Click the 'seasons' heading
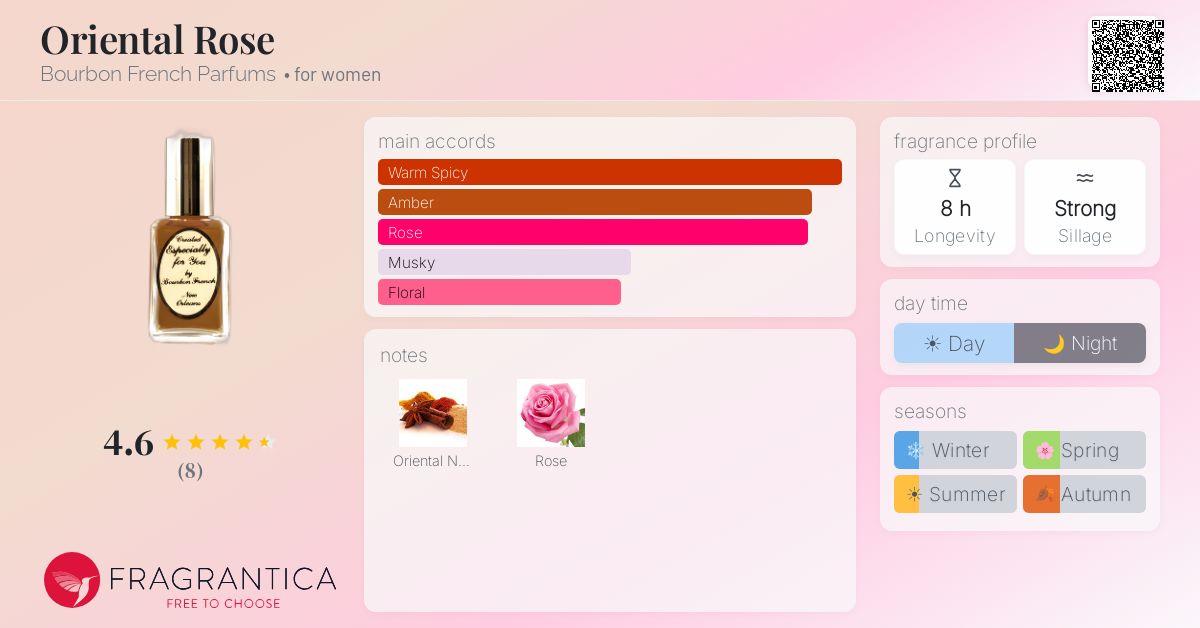Image resolution: width=1200 pixels, height=628 pixels. [x=930, y=412]
